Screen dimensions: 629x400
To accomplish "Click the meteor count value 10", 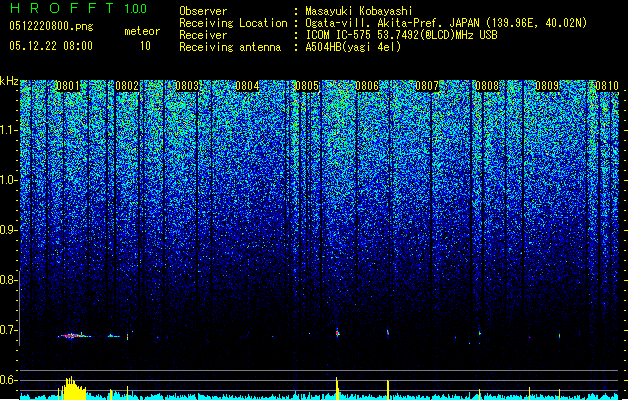I will coord(145,46).
